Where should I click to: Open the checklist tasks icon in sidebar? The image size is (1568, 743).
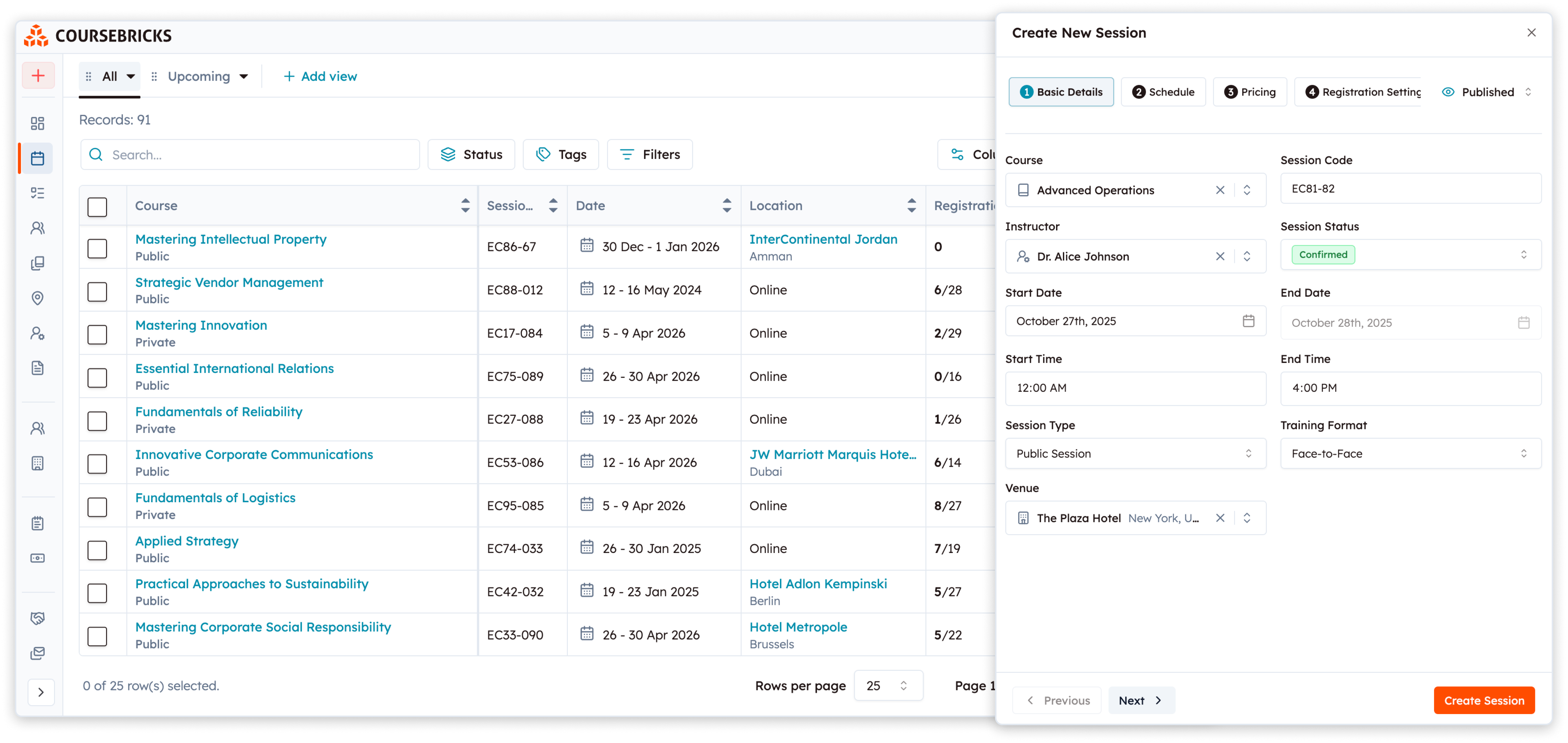click(x=38, y=193)
